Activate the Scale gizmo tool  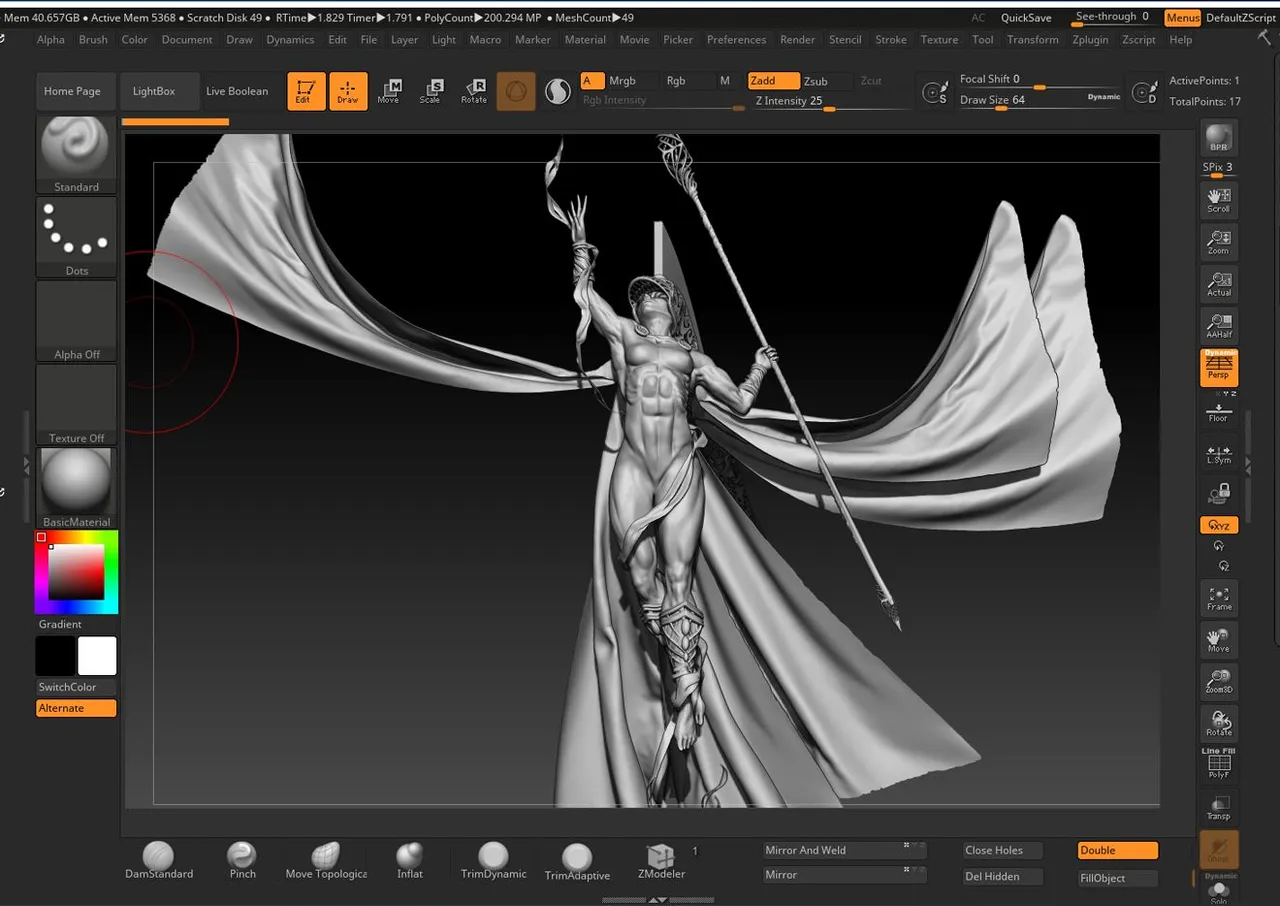(430, 91)
